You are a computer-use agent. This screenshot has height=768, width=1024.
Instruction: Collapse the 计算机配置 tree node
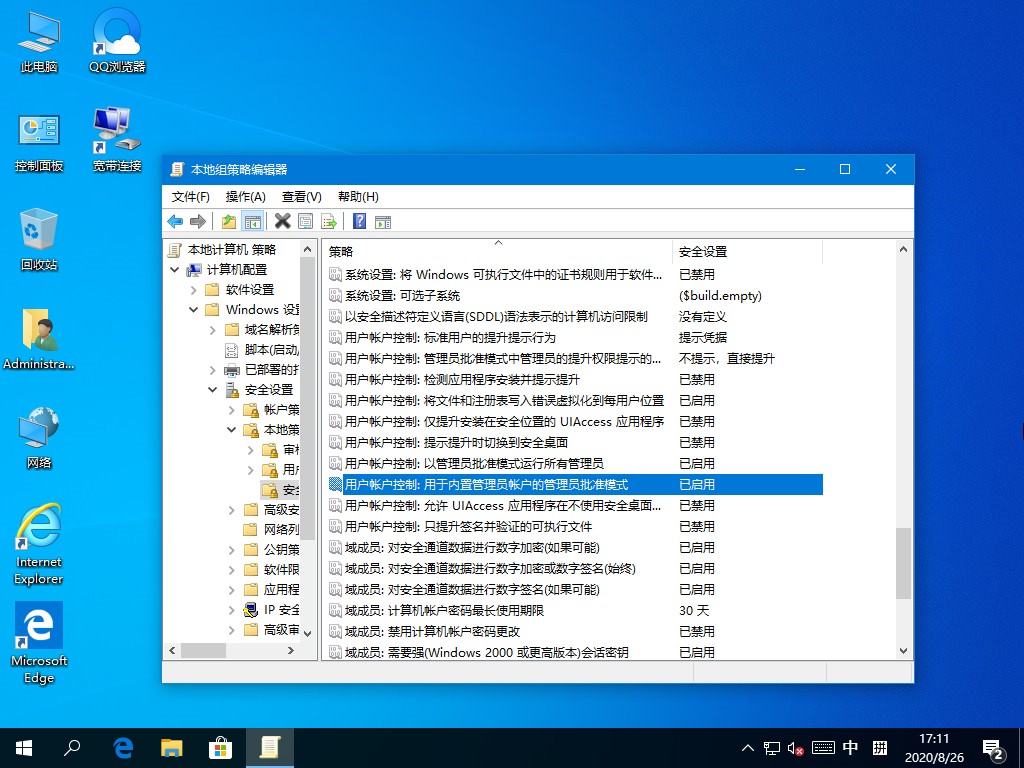[x=172, y=269]
